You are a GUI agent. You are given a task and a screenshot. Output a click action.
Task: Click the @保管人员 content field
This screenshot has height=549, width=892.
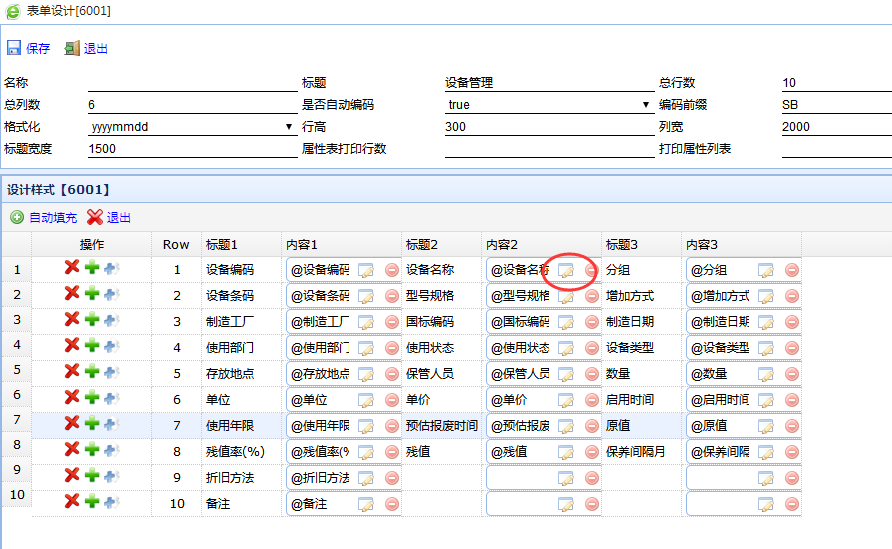(519, 374)
